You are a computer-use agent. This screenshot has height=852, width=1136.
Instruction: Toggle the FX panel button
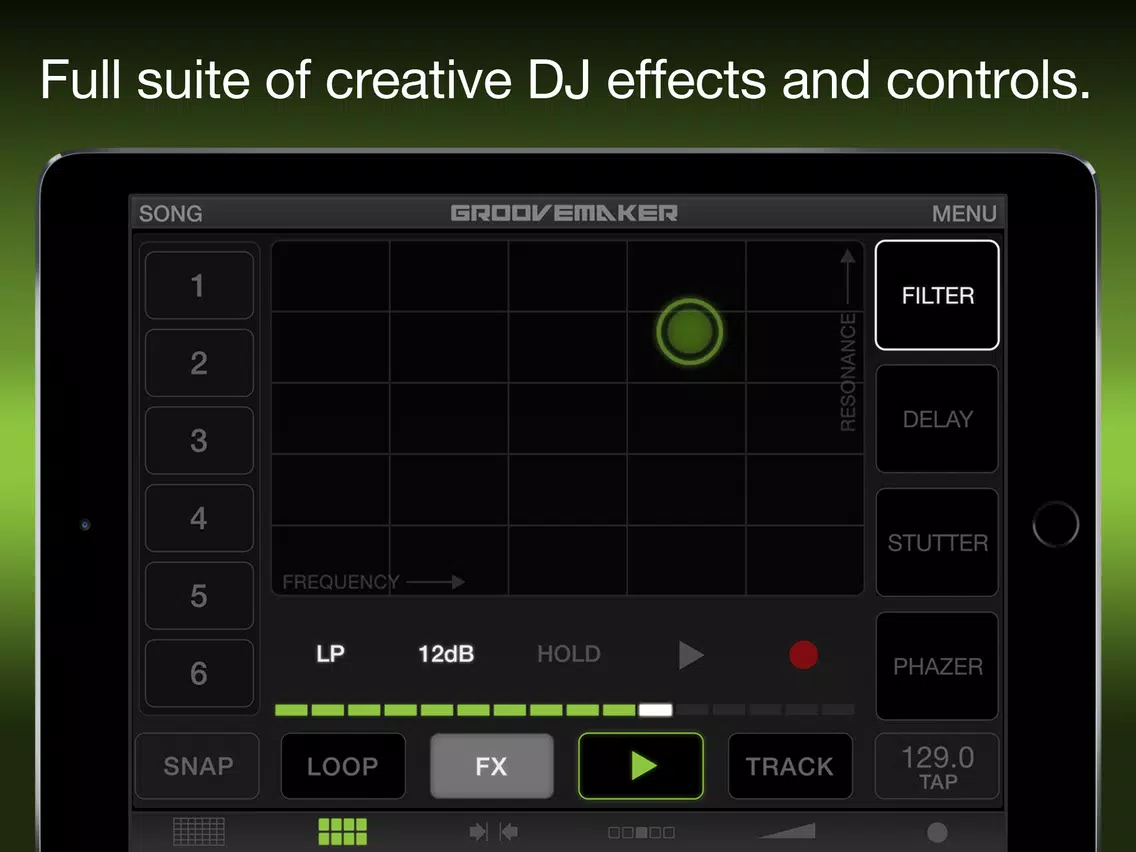pyautogui.click(x=492, y=767)
